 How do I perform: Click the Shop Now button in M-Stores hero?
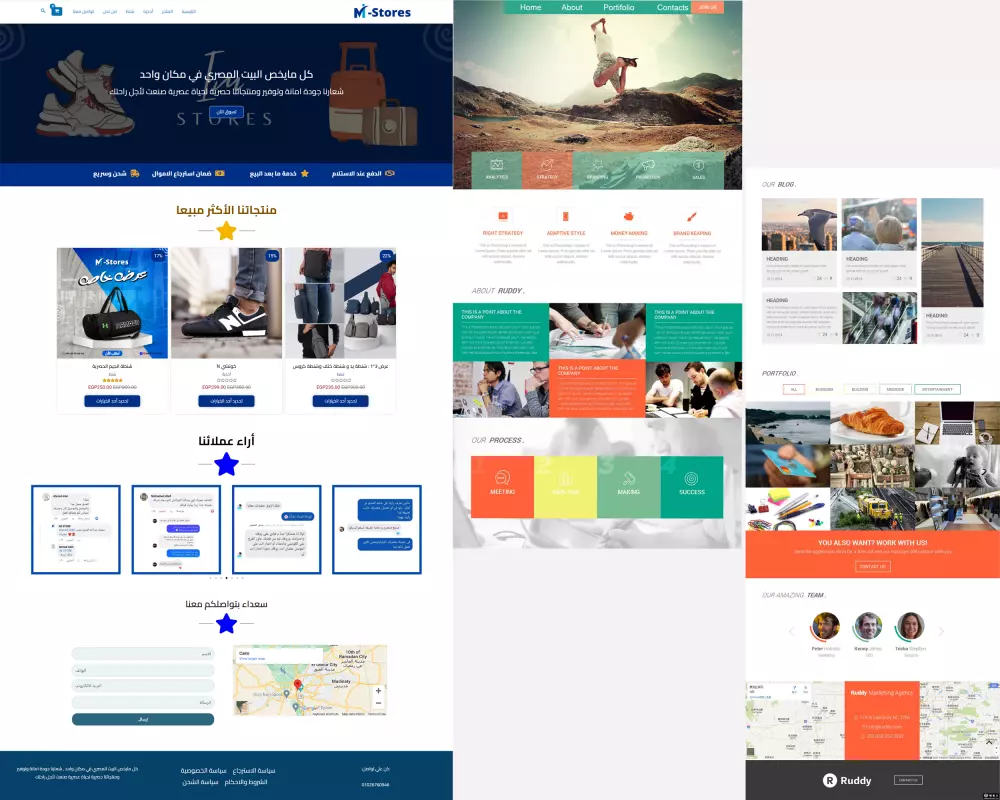click(x=226, y=112)
